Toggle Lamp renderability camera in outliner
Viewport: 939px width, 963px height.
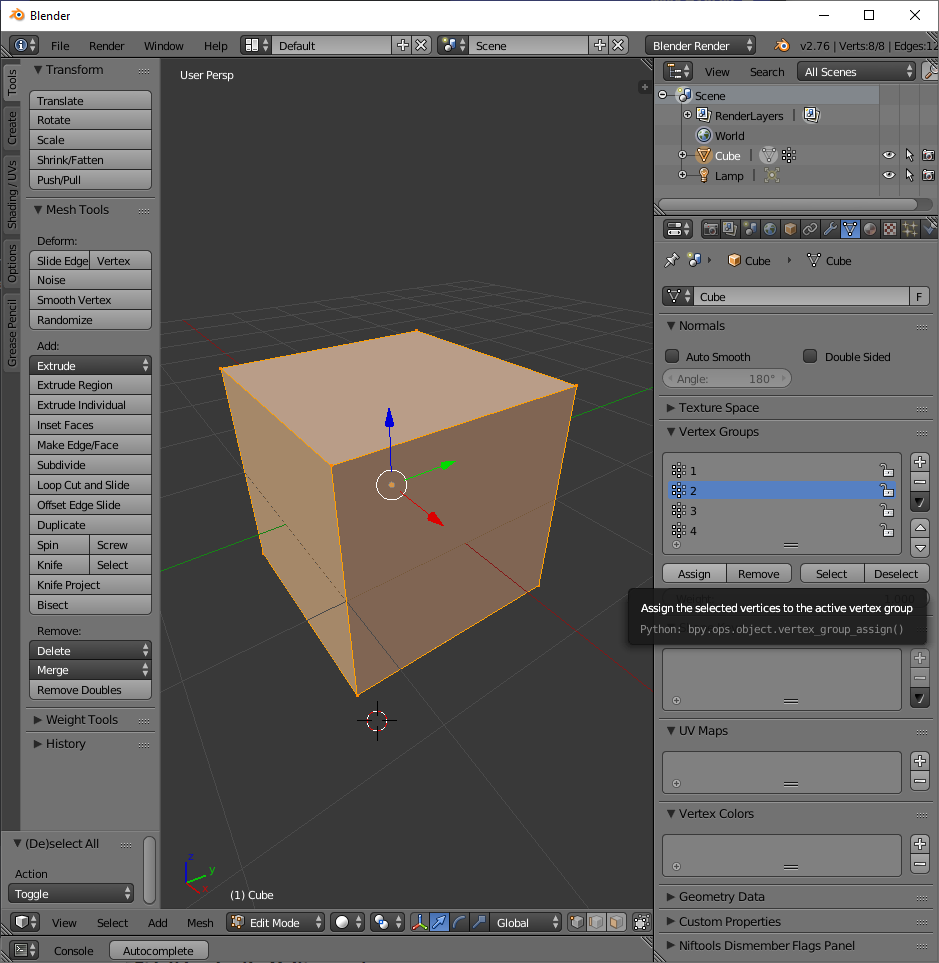929,176
